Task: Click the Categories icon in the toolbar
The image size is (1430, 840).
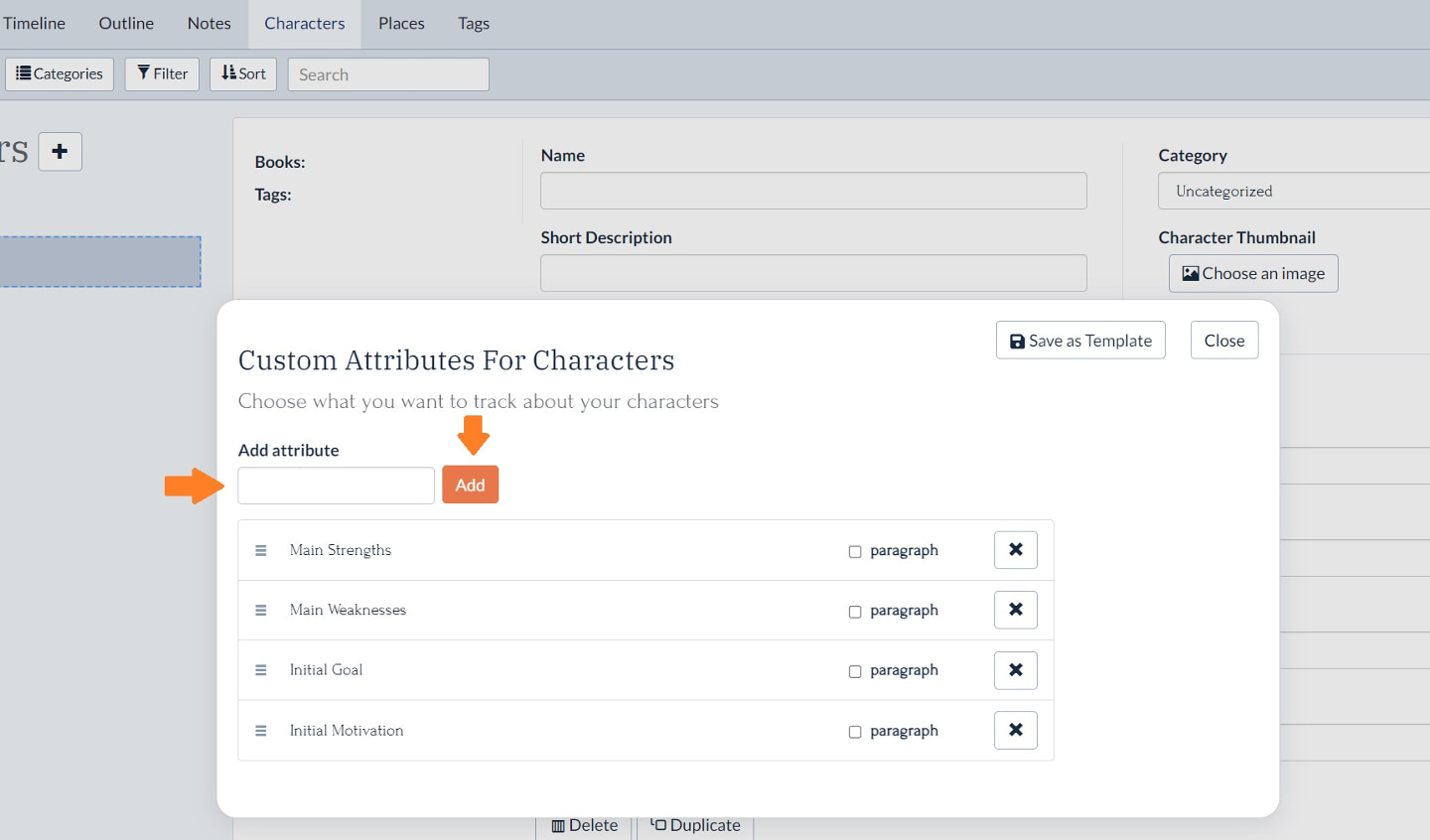Action: pyautogui.click(x=22, y=72)
